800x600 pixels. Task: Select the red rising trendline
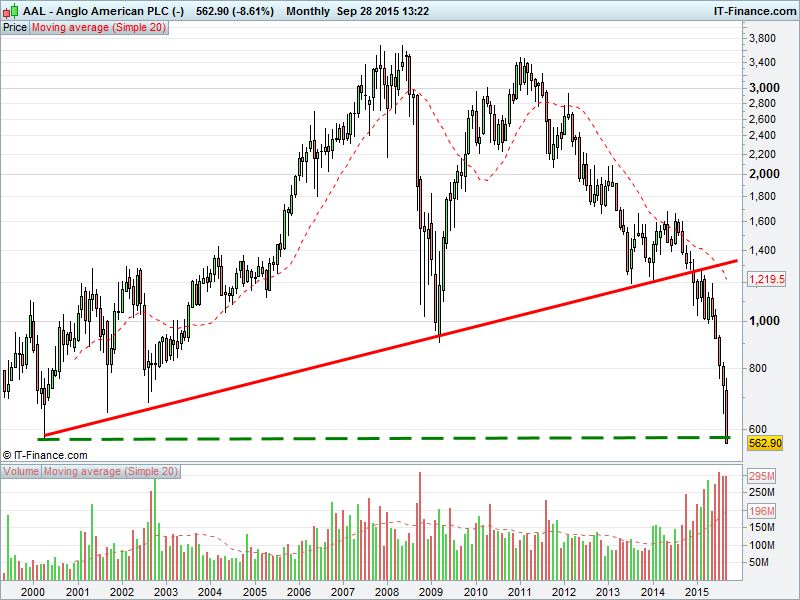pos(391,348)
